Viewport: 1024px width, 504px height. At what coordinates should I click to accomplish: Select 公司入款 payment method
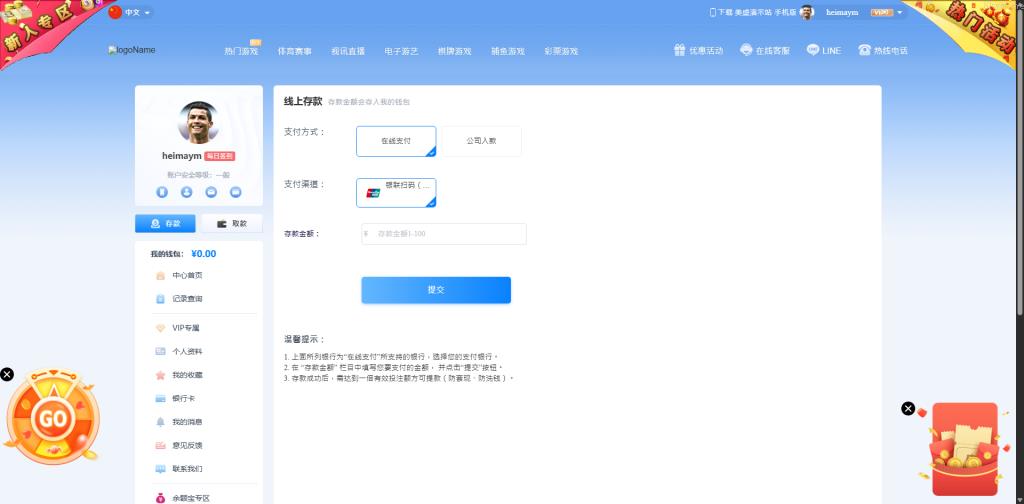[481, 141]
